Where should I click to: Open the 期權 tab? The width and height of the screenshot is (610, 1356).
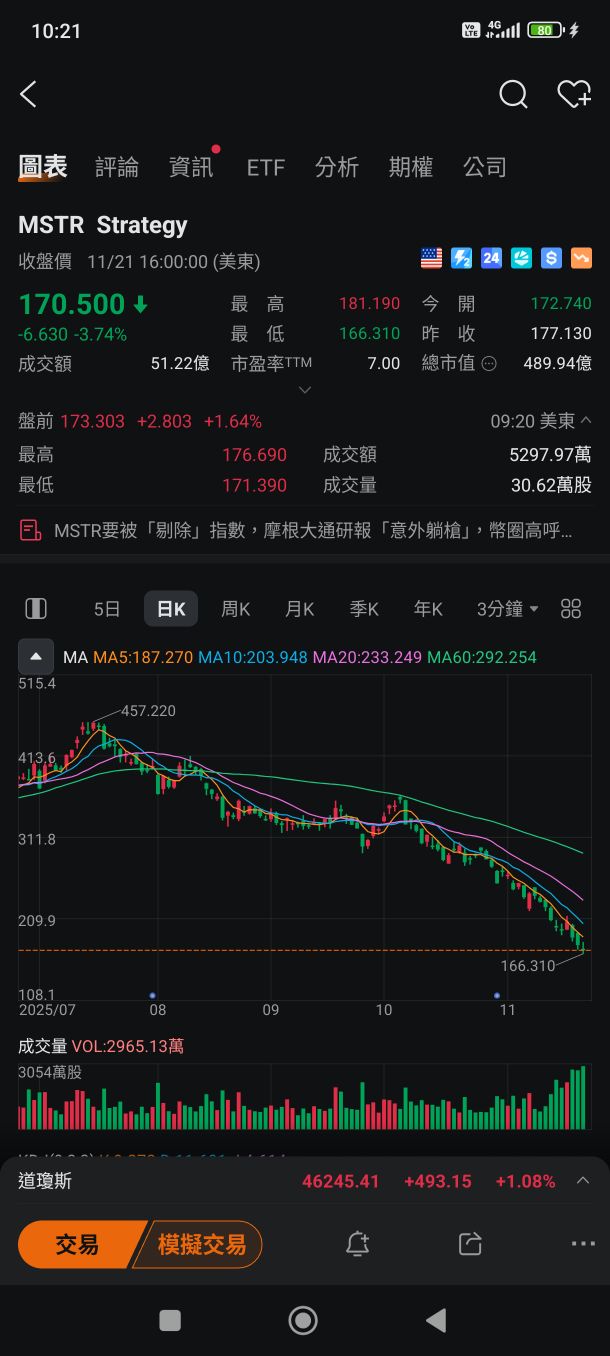[411, 167]
